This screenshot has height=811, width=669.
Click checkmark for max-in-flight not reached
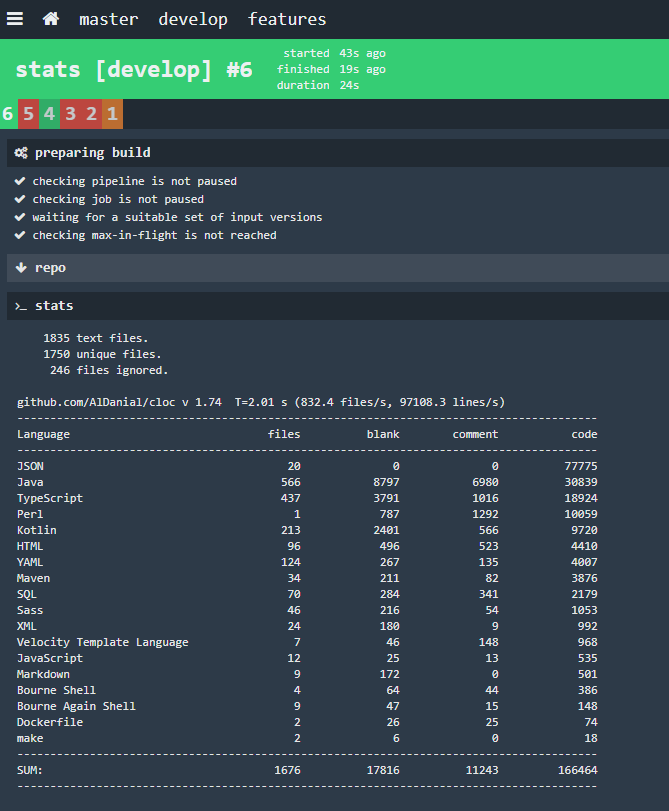(x=20, y=235)
